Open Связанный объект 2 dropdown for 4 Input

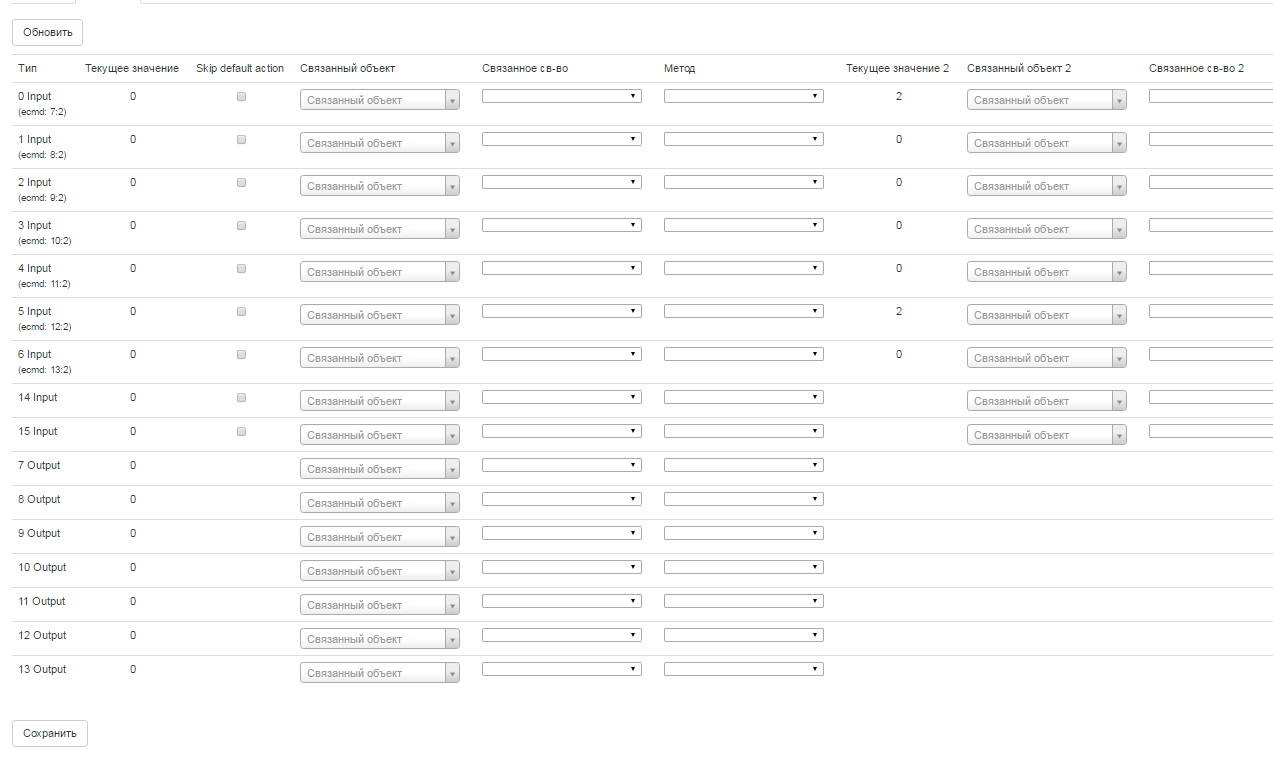1046,272
